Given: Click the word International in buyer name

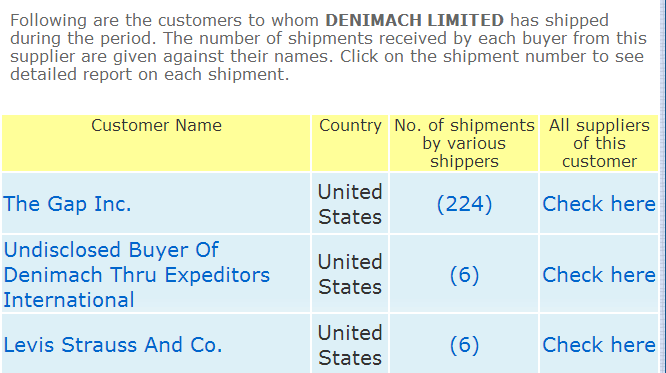Looking at the screenshot, I should tap(69, 300).
